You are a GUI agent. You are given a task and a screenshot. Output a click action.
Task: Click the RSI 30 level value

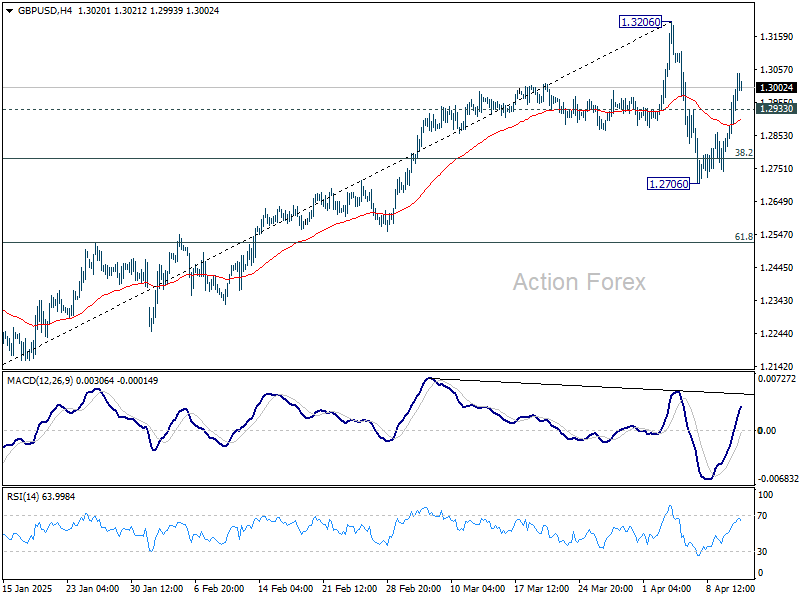[x=762, y=552]
